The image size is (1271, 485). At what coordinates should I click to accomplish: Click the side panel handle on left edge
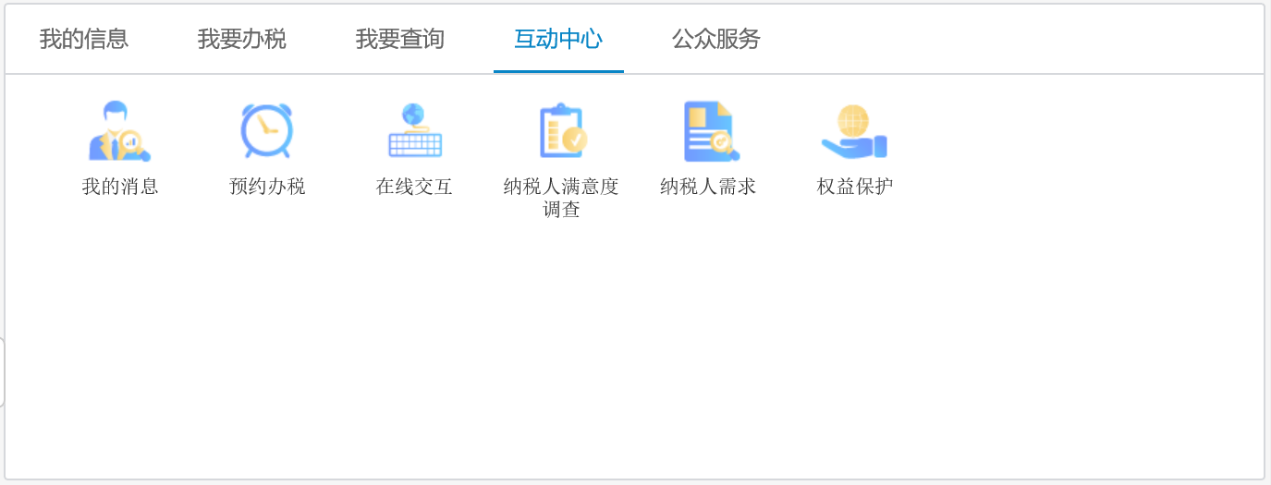[x=3, y=372]
